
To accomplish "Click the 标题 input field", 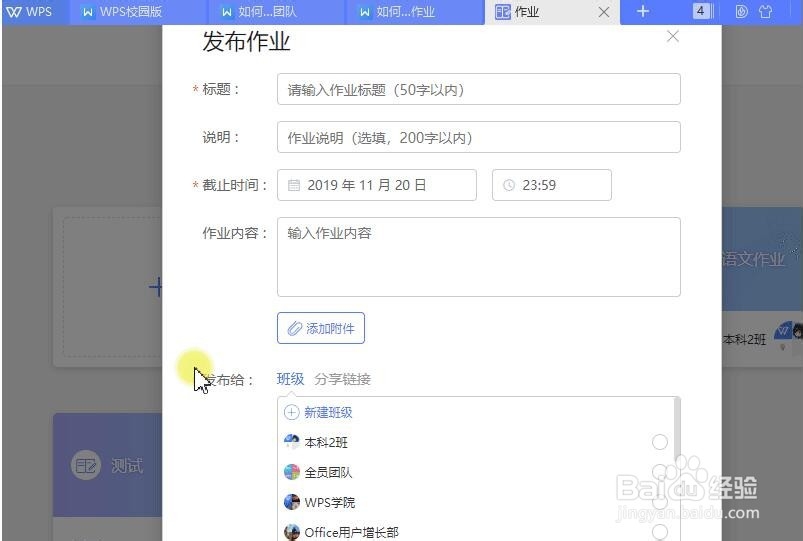I will tap(479, 89).
